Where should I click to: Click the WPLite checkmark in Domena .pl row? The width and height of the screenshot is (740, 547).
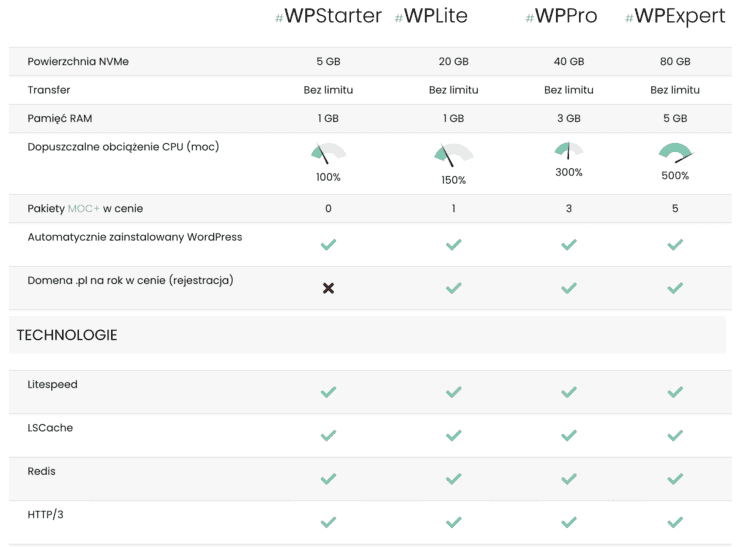[454, 287]
